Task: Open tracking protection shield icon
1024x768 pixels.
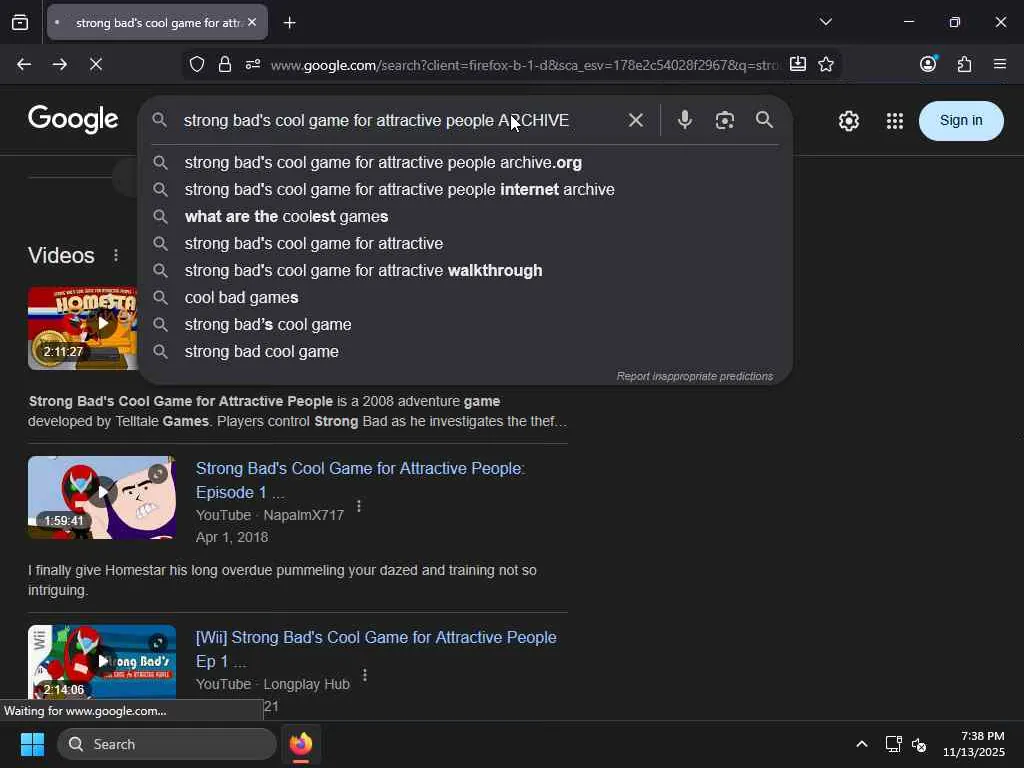Action: pos(197,64)
